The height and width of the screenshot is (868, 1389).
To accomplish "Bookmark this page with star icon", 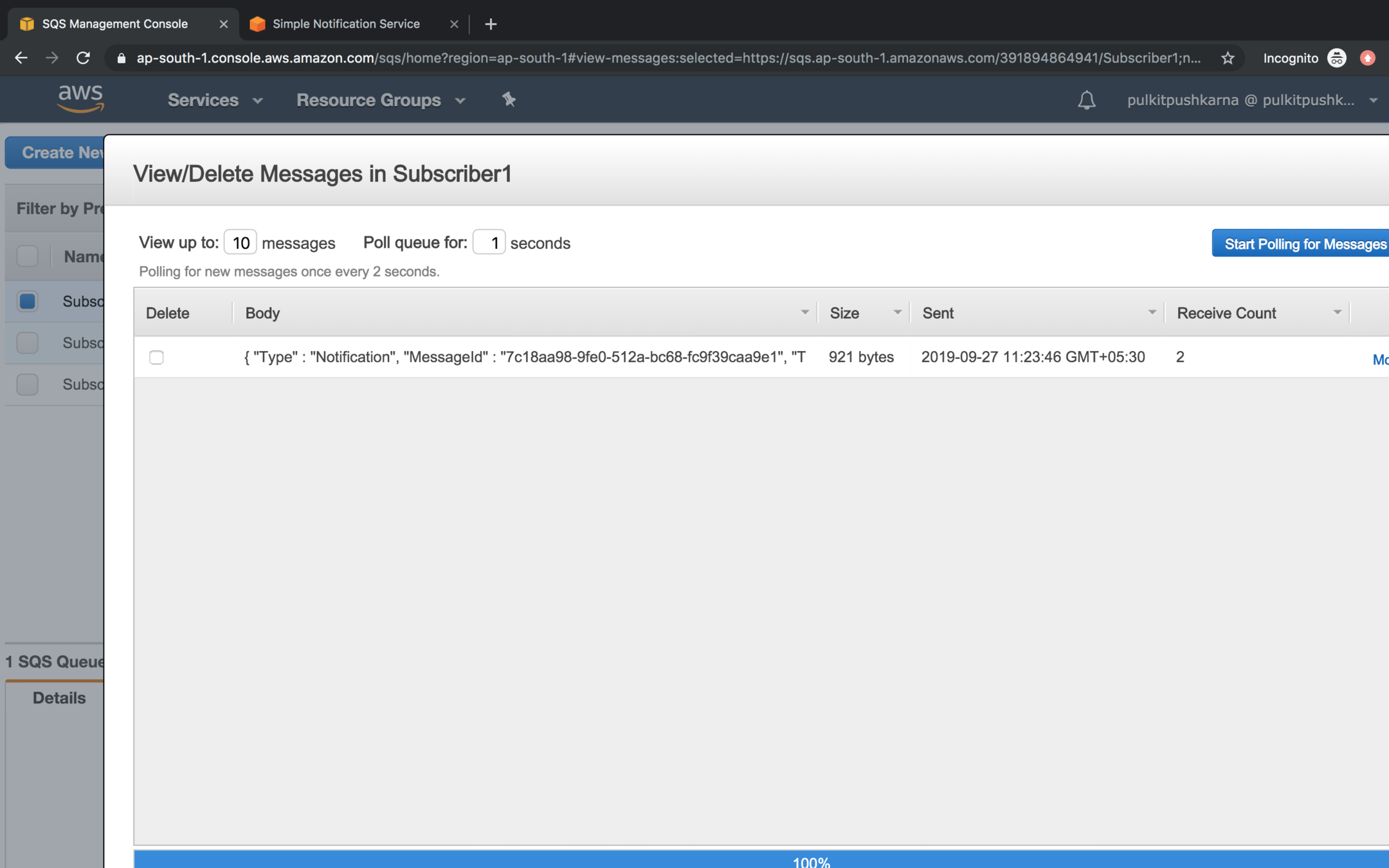I will (1228, 58).
